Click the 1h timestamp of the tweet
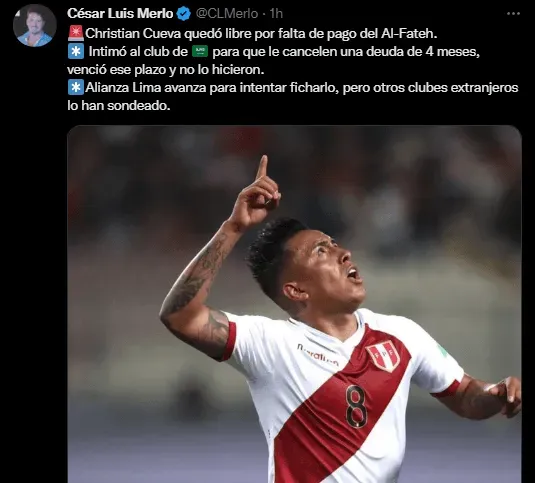The height and width of the screenshot is (483, 535). 276,14
